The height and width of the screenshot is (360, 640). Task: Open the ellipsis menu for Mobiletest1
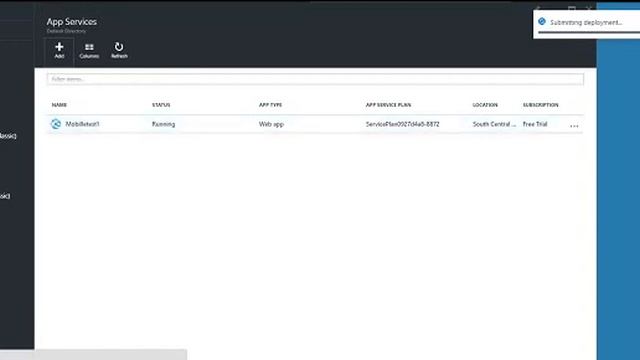(x=574, y=126)
